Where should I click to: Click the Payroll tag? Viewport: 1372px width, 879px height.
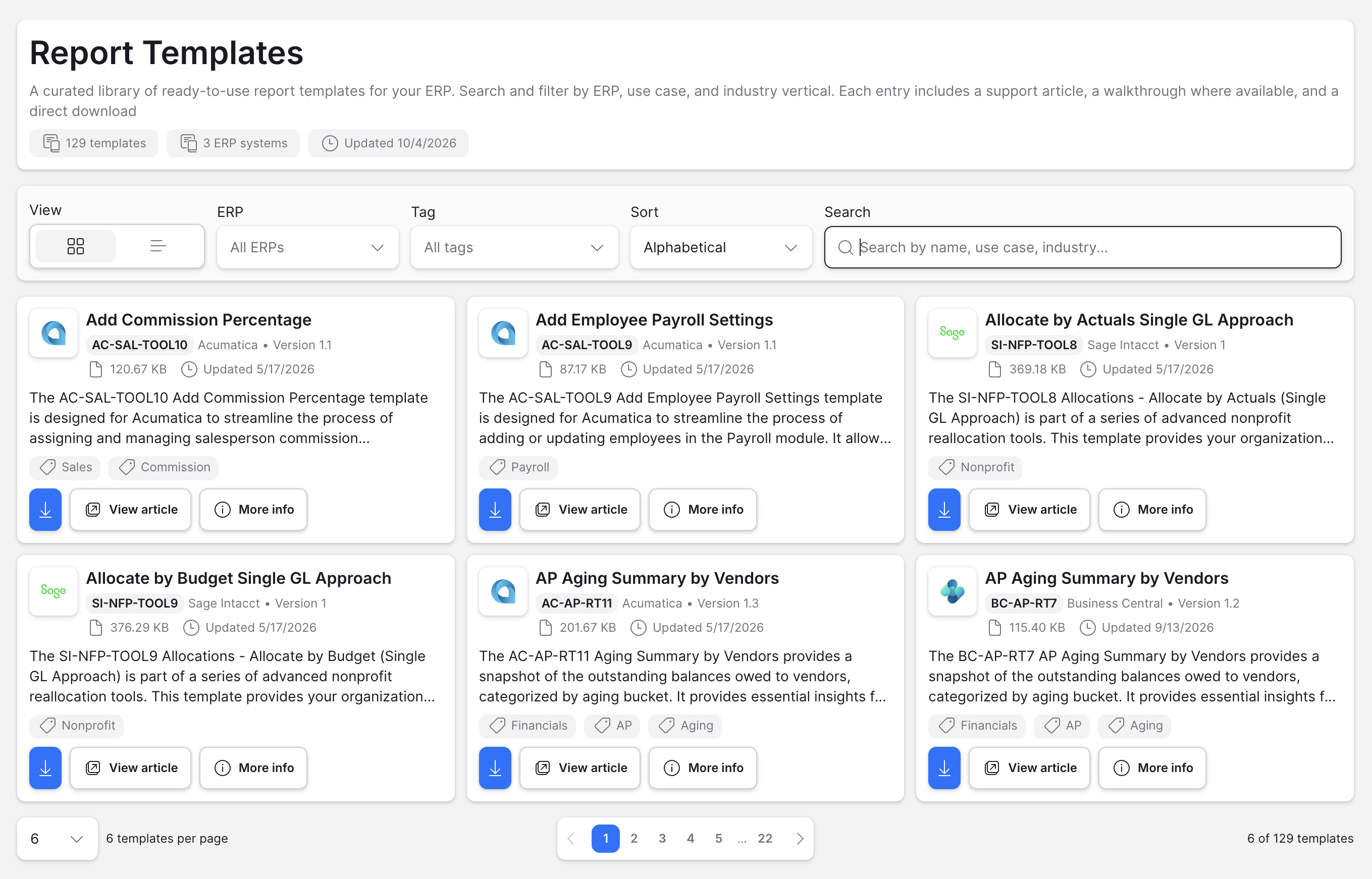click(x=518, y=467)
